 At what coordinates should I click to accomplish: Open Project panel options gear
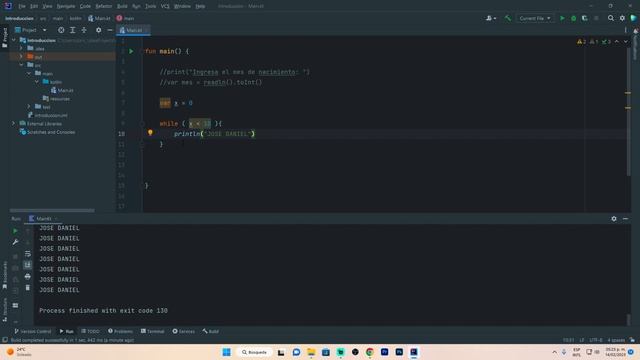point(98,30)
